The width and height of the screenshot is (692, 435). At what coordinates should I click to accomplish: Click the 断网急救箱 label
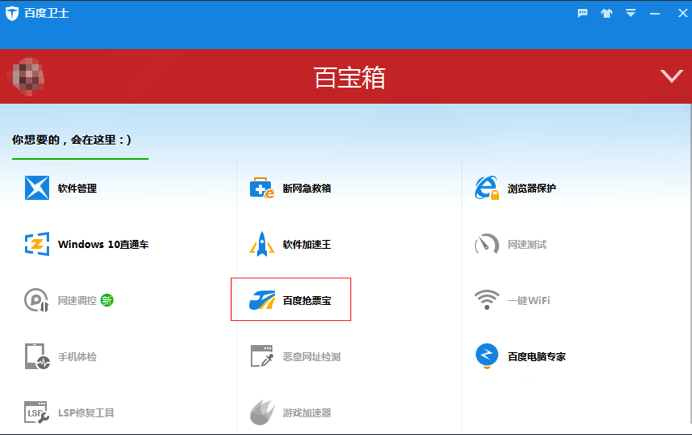coord(307,188)
